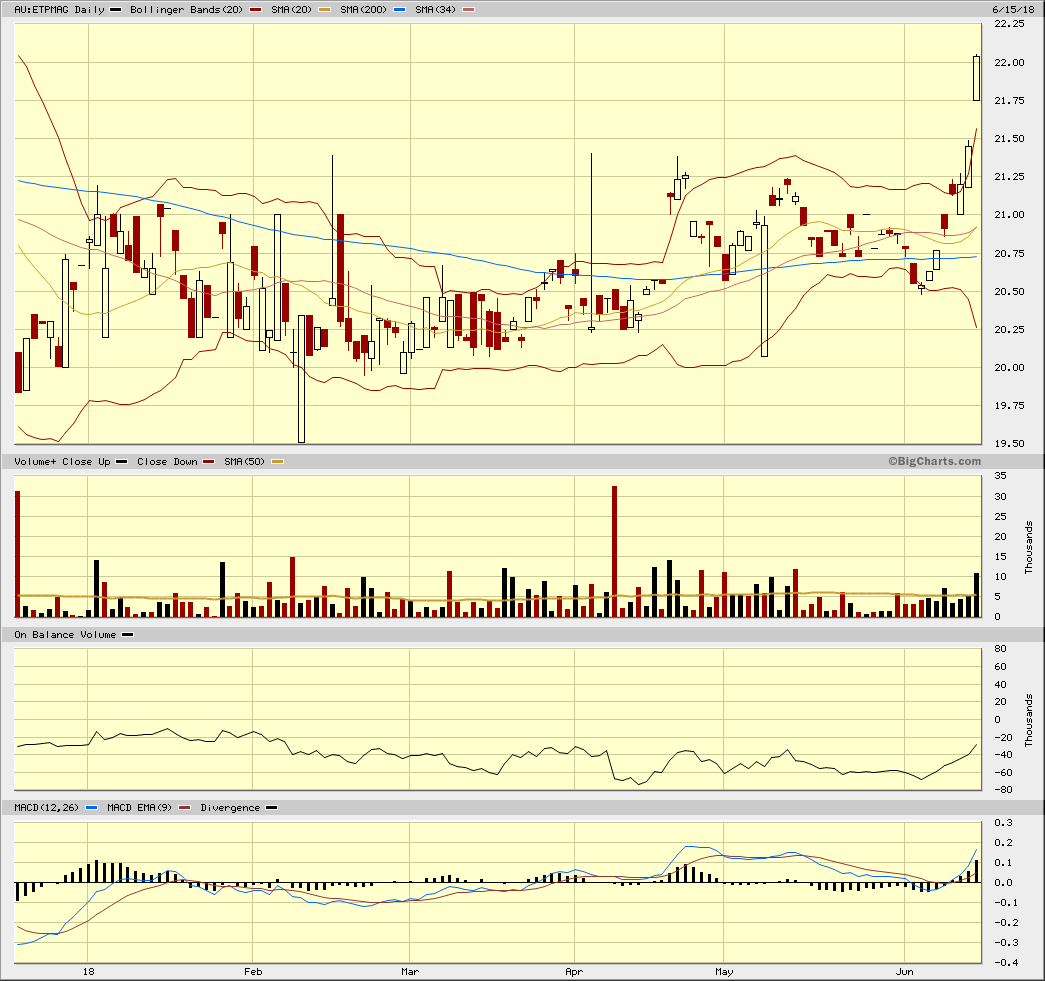The image size is (1045, 981).
Task: Click the Jun month label on the time axis
Action: (x=904, y=972)
